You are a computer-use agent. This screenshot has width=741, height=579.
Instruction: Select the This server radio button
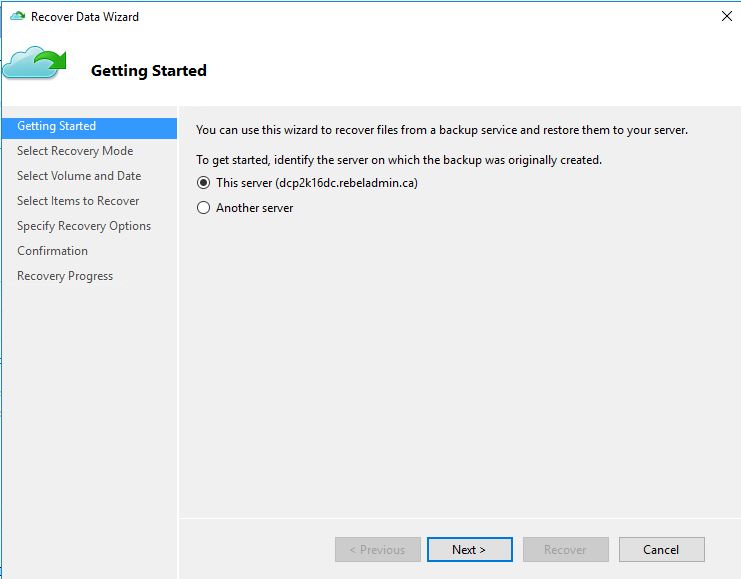203,183
